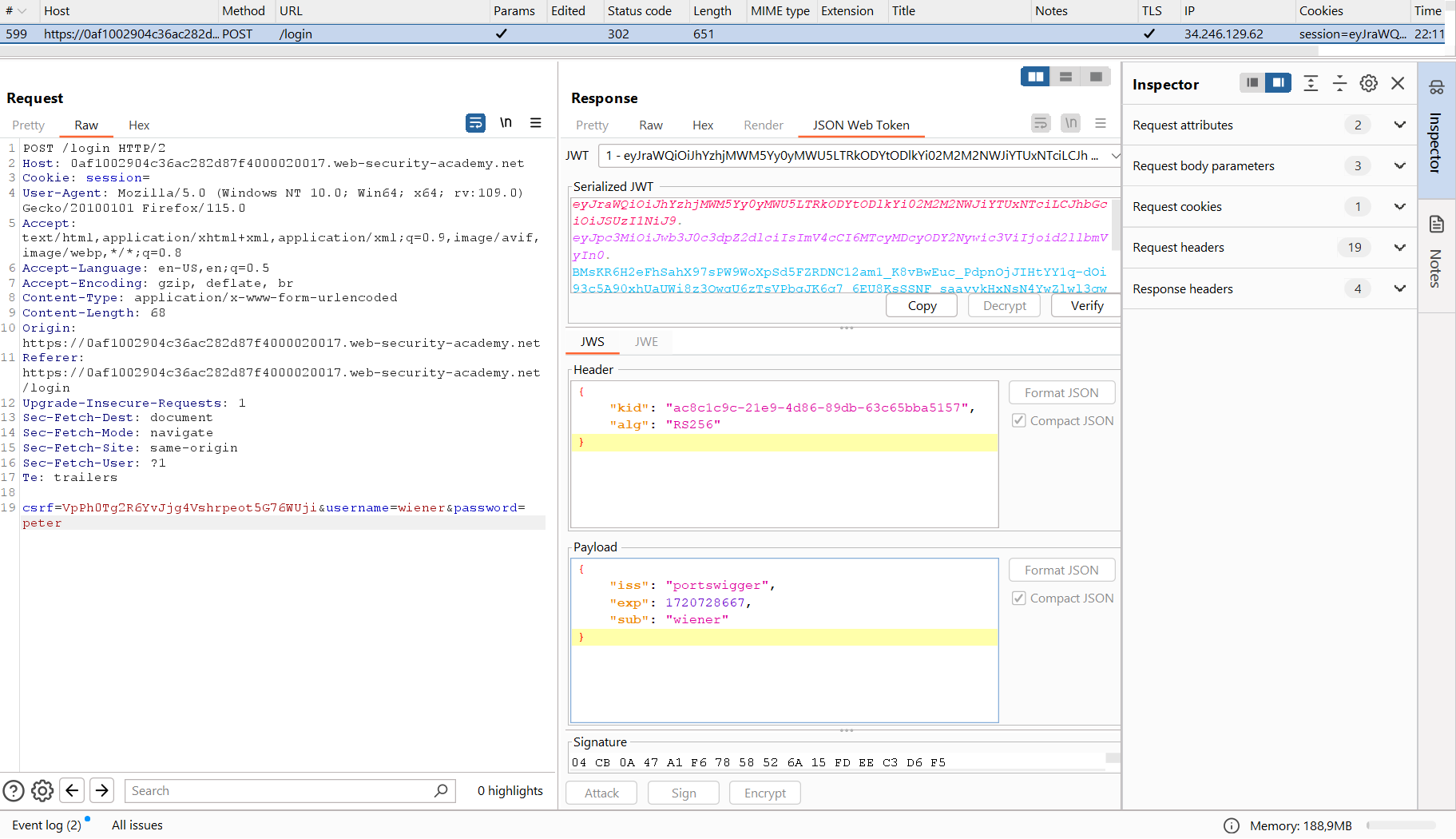Toggle word wrap icon in Response panel
The height and width of the screenshot is (839, 1456).
coord(1041,123)
